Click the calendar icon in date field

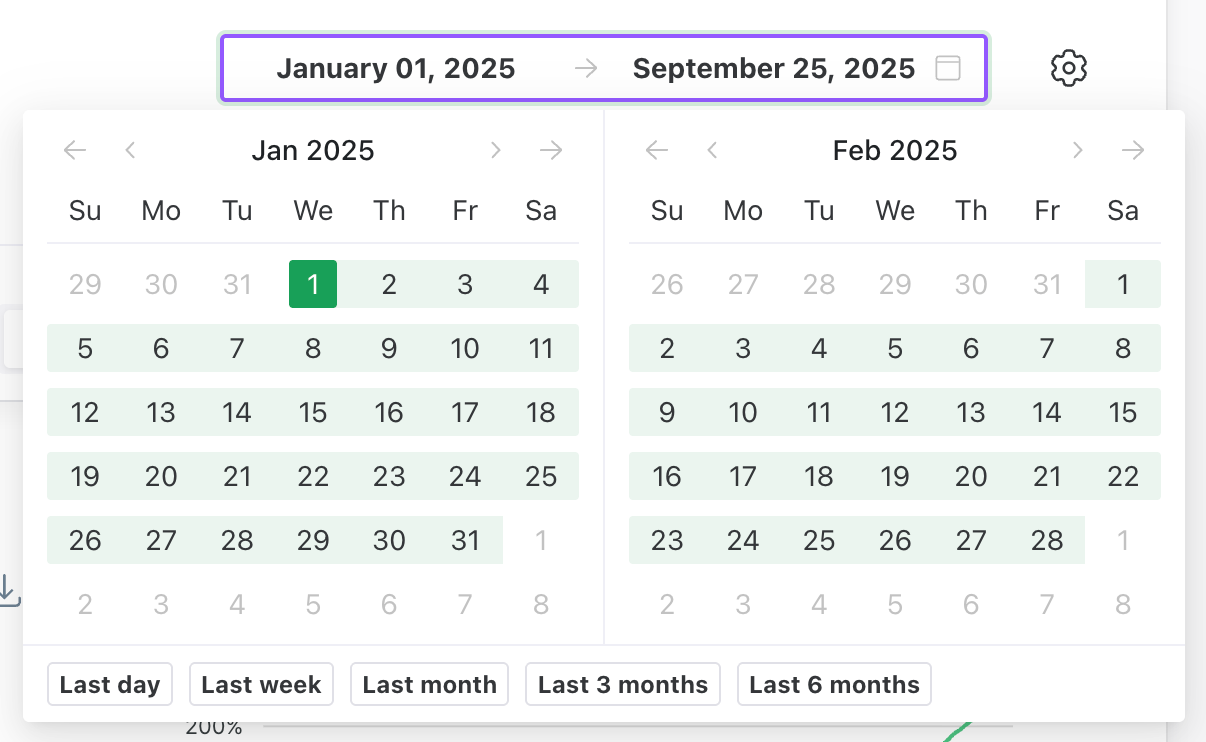coord(947,68)
